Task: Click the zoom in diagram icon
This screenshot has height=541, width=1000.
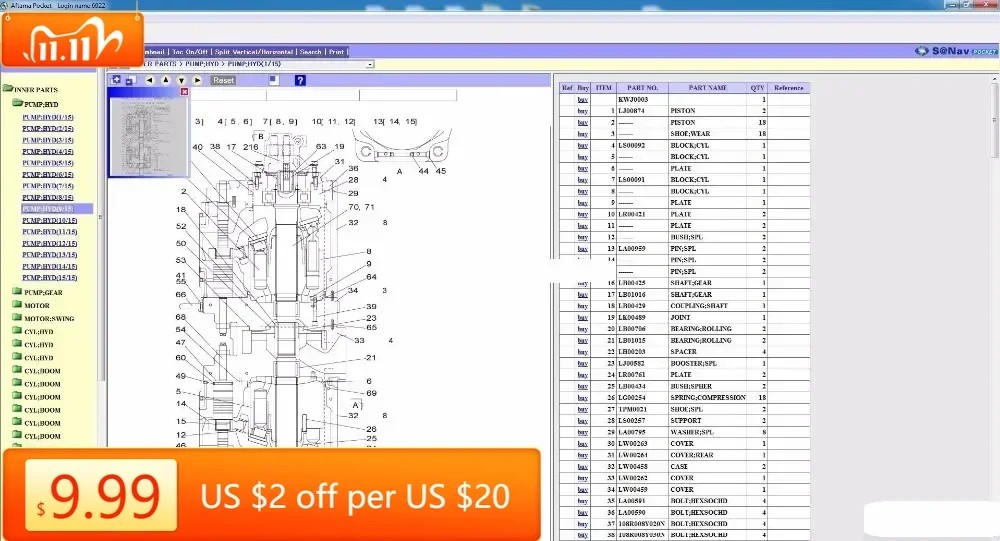Action: click(x=115, y=80)
